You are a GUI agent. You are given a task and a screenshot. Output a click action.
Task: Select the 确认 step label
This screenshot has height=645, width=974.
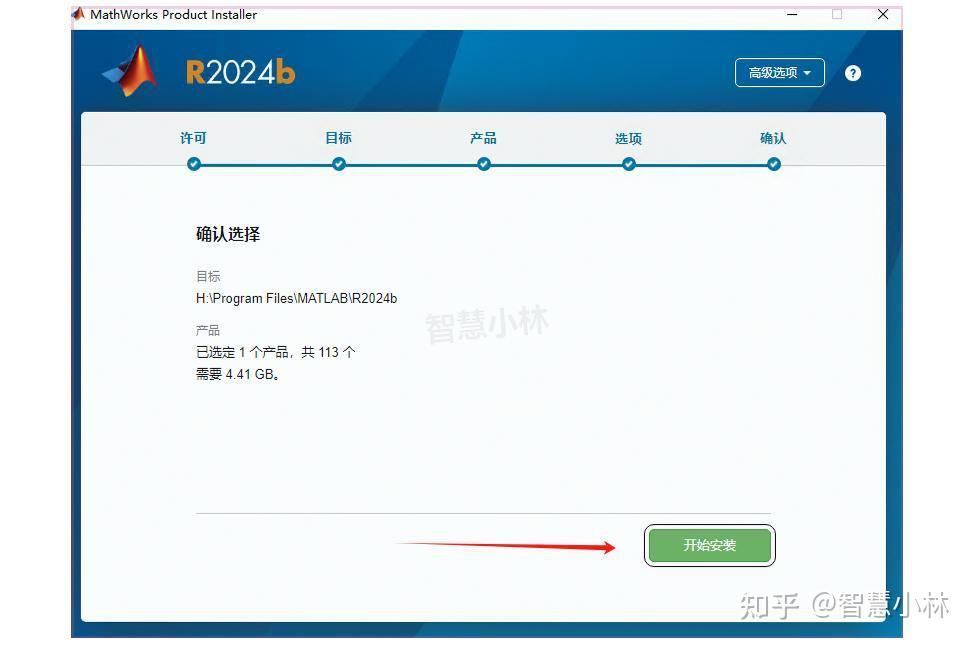click(773, 138)
